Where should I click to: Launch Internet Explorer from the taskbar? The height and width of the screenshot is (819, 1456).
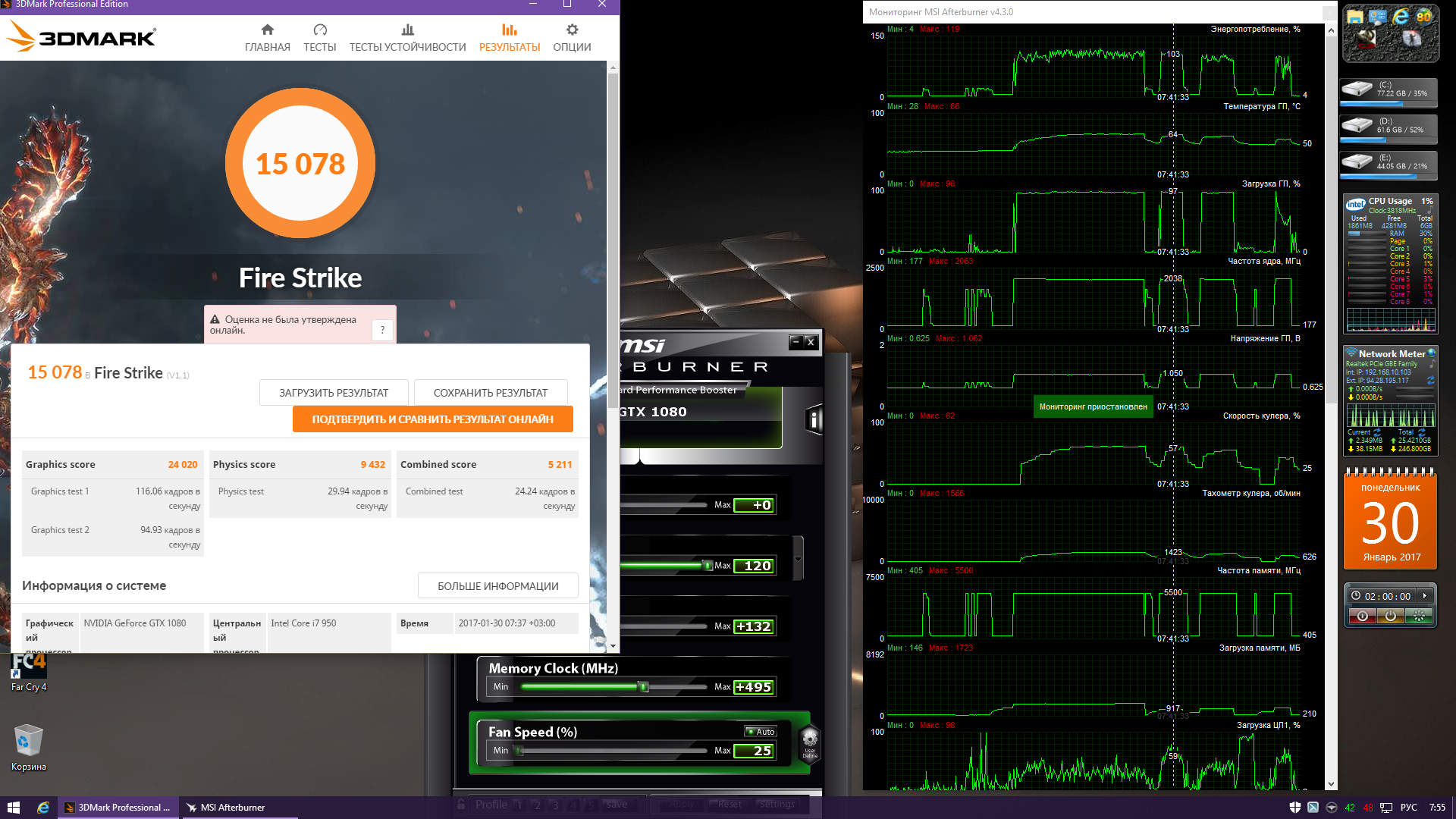[x=43, y=808]
